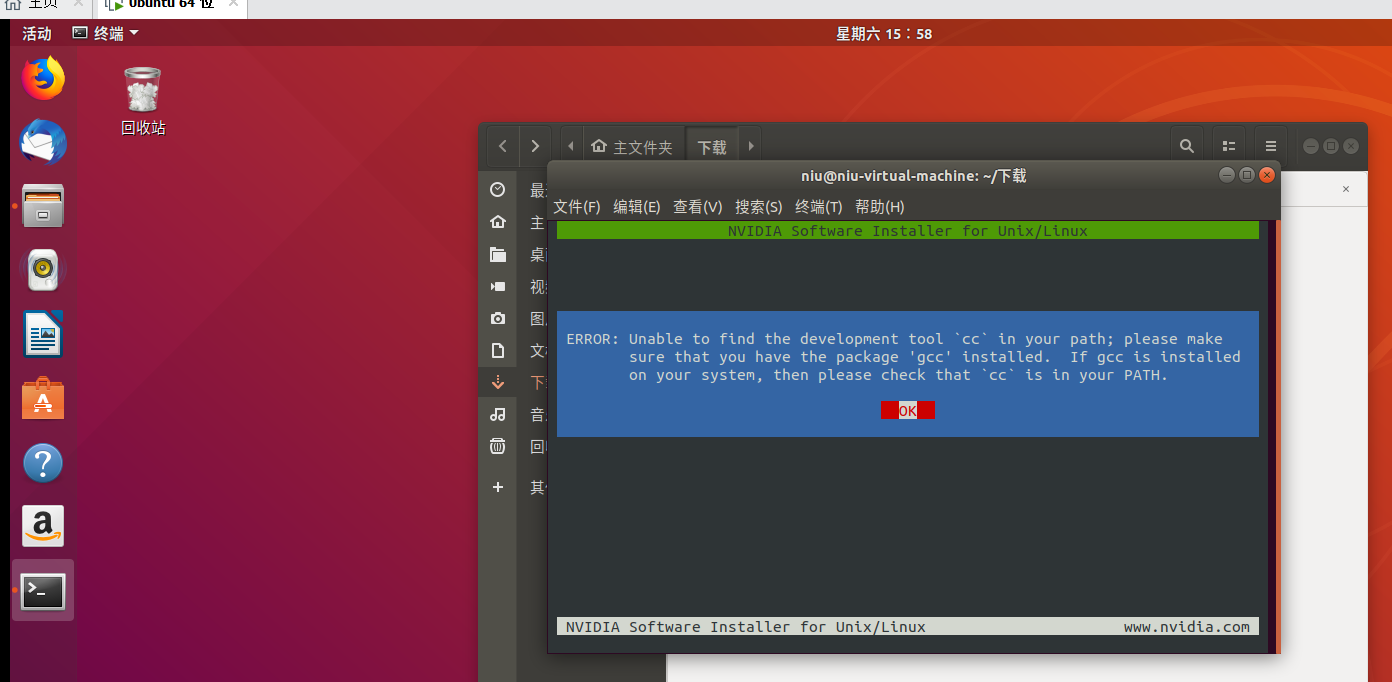
Task: Click the 主文件夹 breadcrumb in Files
Action: point(632,146)
